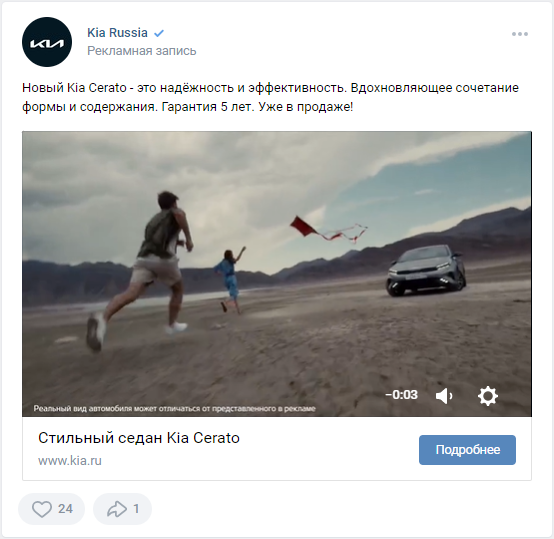Click the share counter showing 1
The image size is (554, 539).
pos(136,509)
